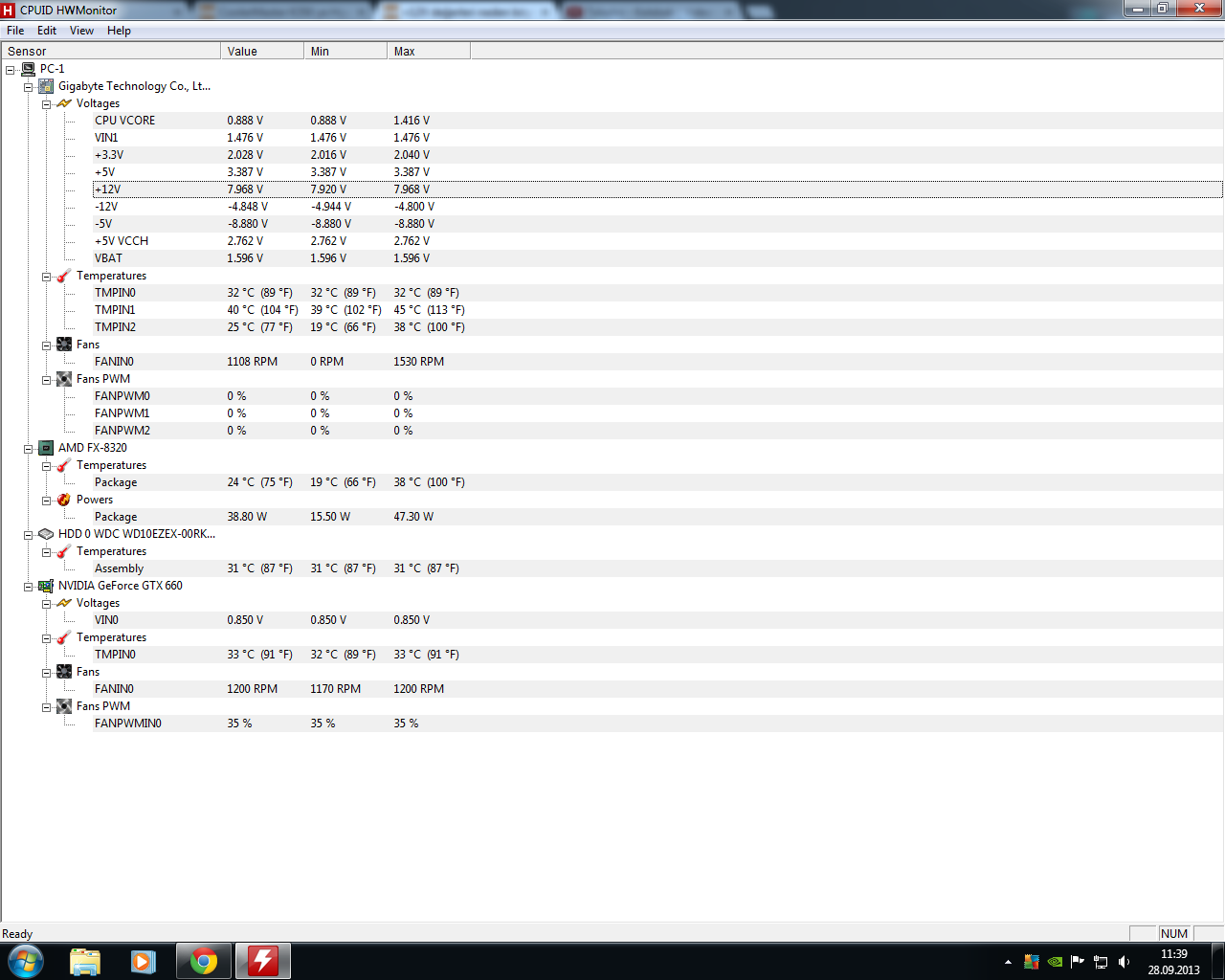Collapse the Gigabyte Temperatures group
Viewport: 1225px width, 980px height.
click(x=46, y=277)
